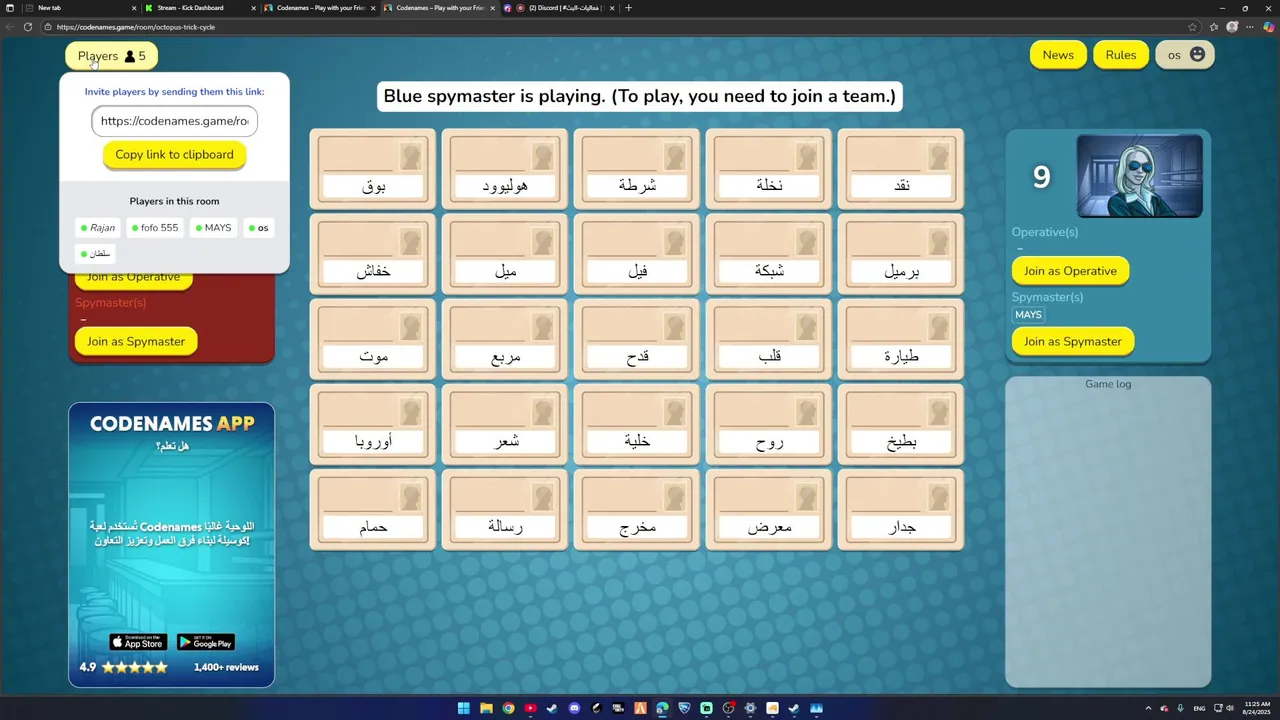This screenshot has height=720, width=1280.
Task: Open File Explorer from the taskbar
Action: tap(486, 708)
